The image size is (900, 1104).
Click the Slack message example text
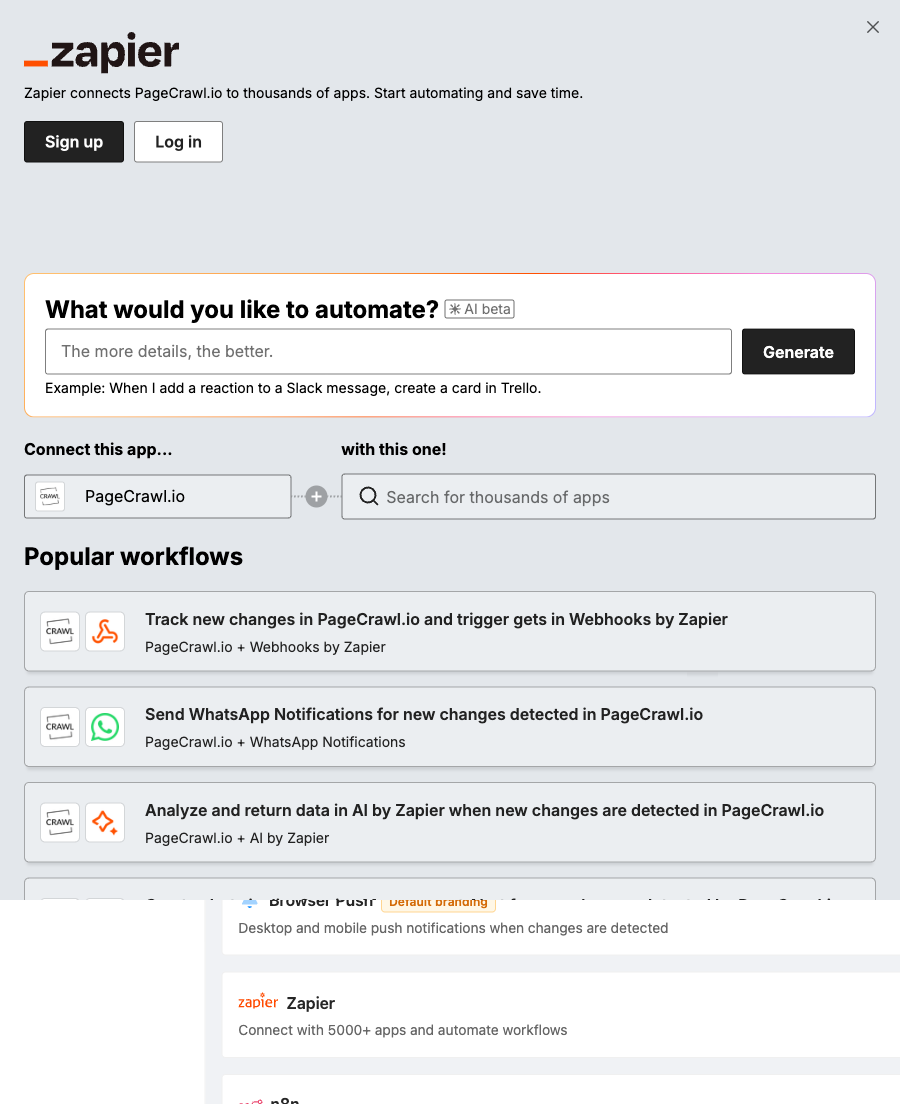tap(293, 388)
